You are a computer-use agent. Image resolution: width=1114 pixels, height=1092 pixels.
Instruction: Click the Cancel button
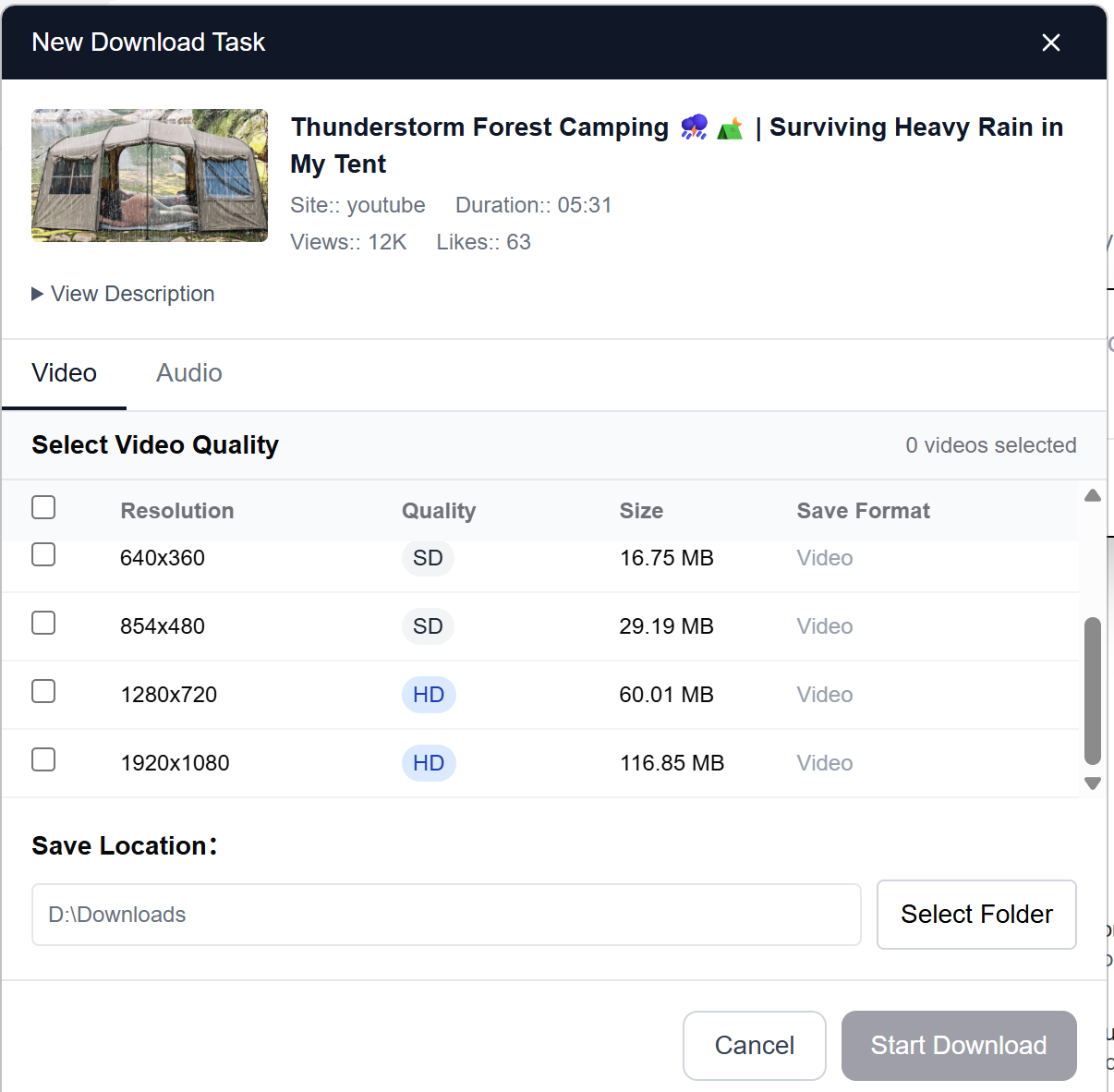tap(754, 1045)
